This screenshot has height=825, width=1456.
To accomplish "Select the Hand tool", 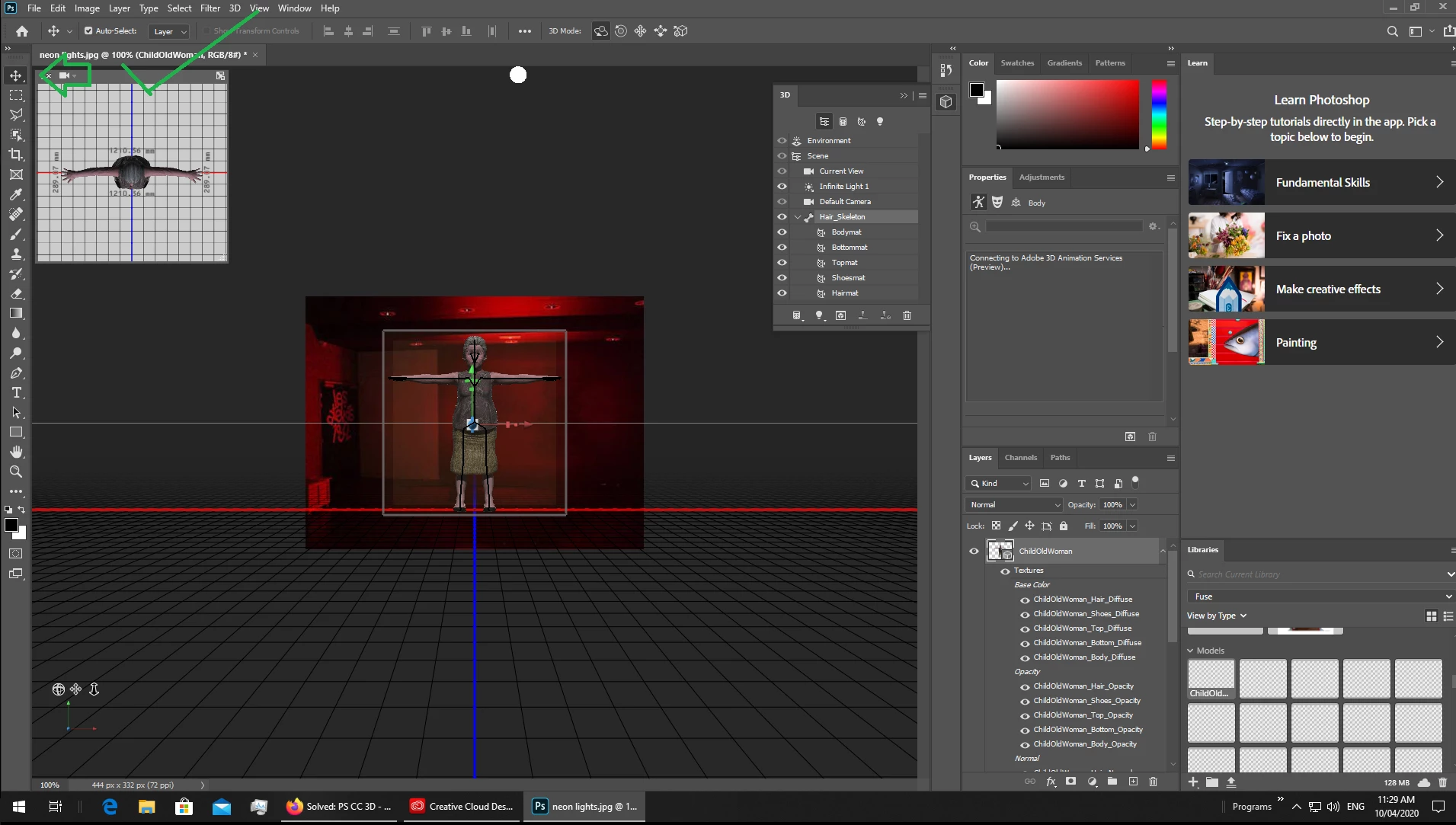I will coord(16,452).
